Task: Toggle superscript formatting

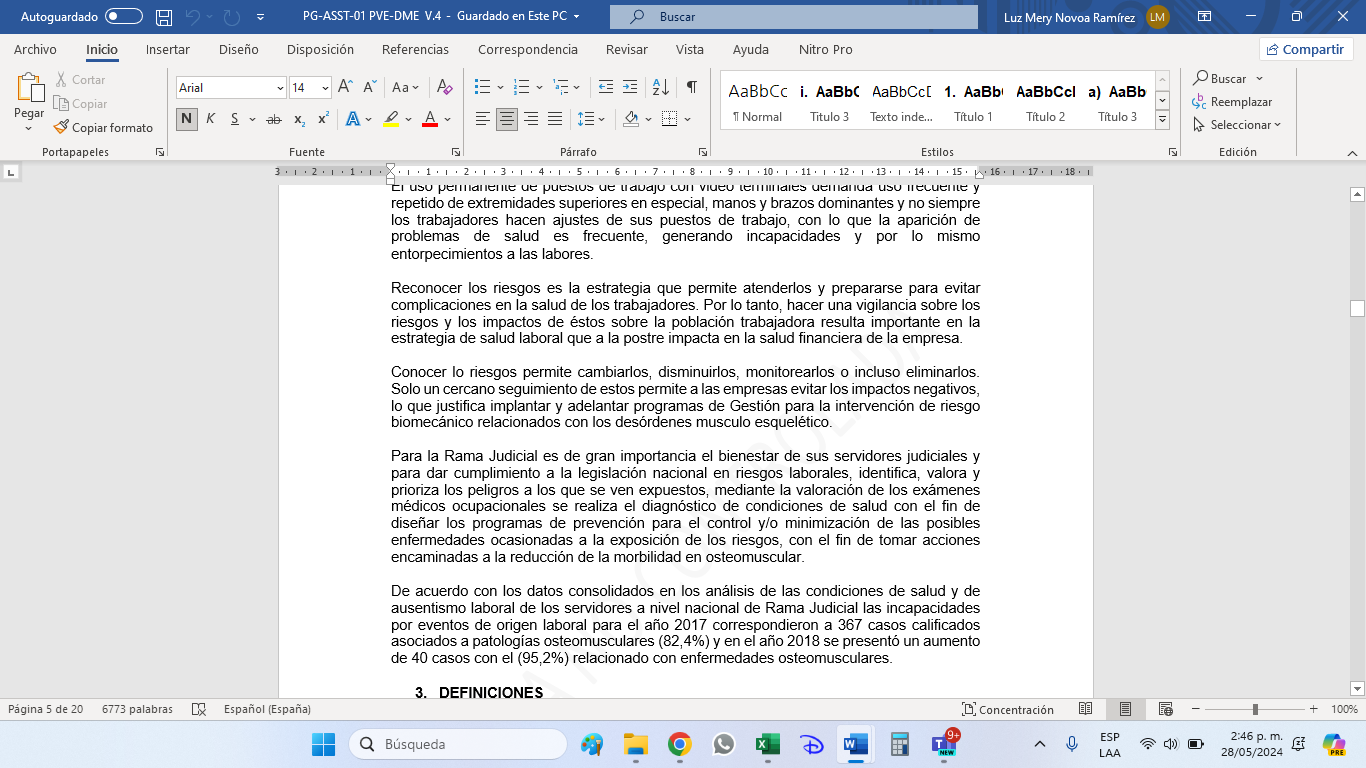Action: click(x=323, y=119)
